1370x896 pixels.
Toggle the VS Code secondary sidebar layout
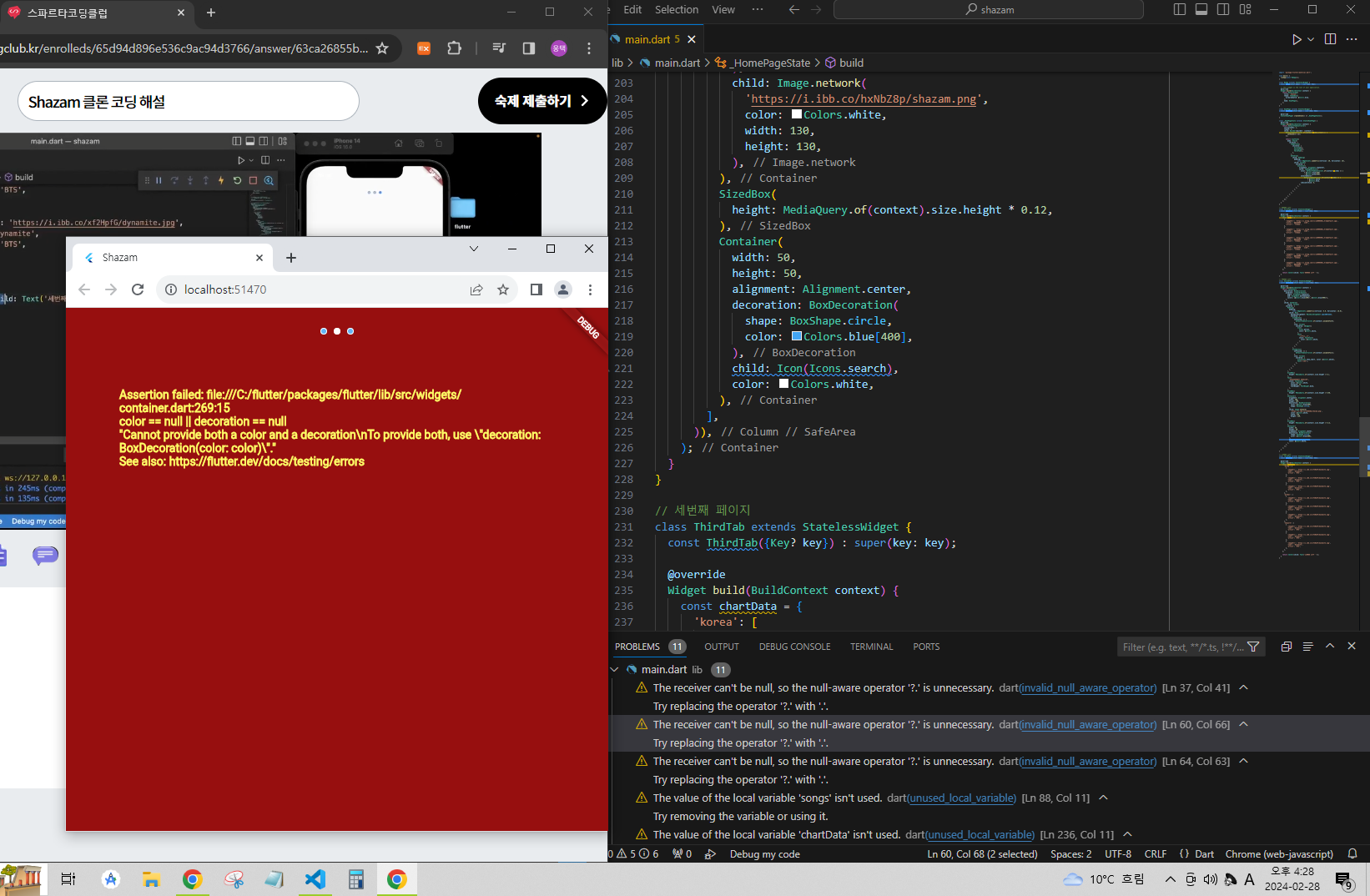[x=1223, y=9]
